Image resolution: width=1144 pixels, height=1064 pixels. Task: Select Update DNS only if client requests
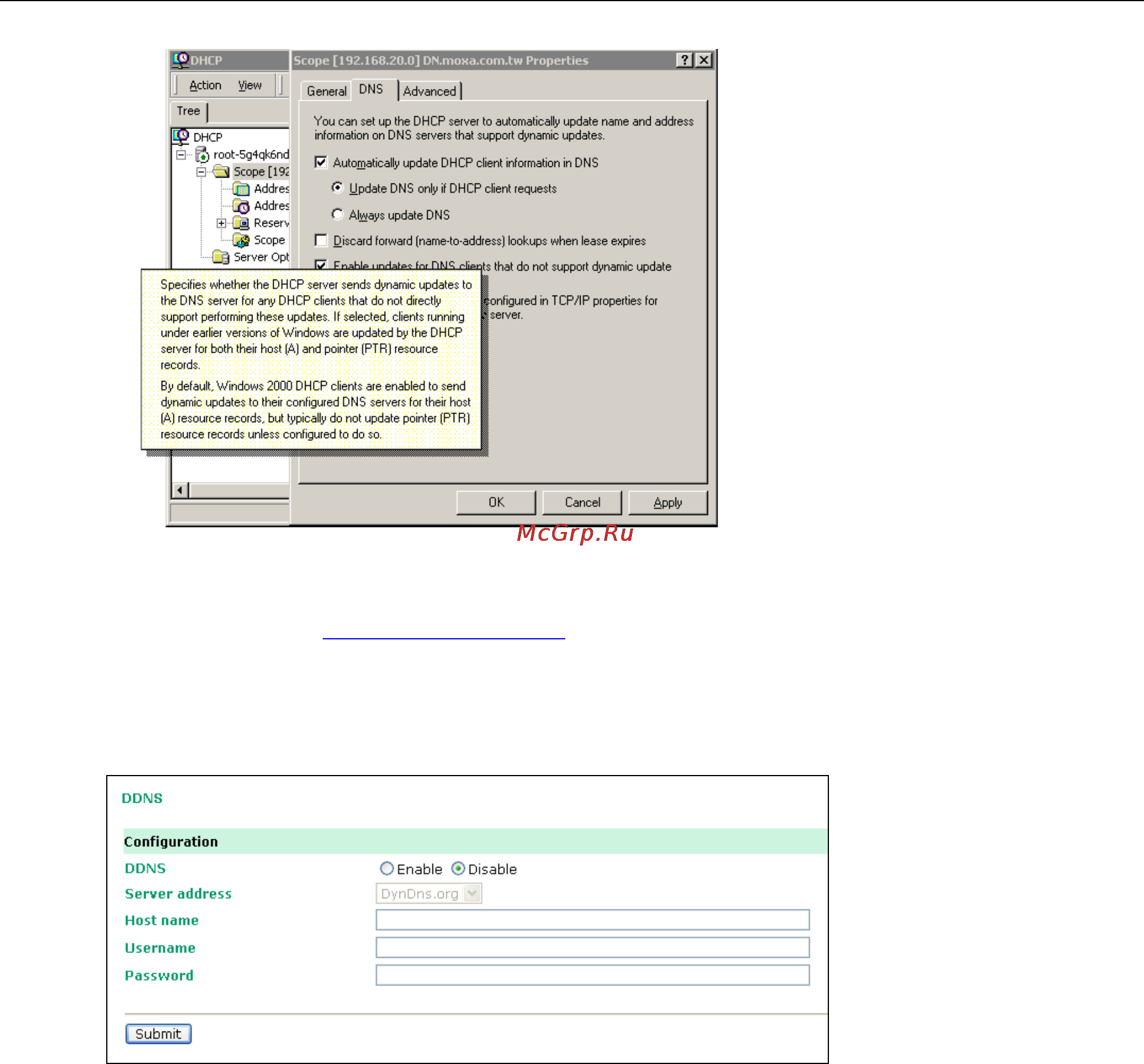(337, 188)
